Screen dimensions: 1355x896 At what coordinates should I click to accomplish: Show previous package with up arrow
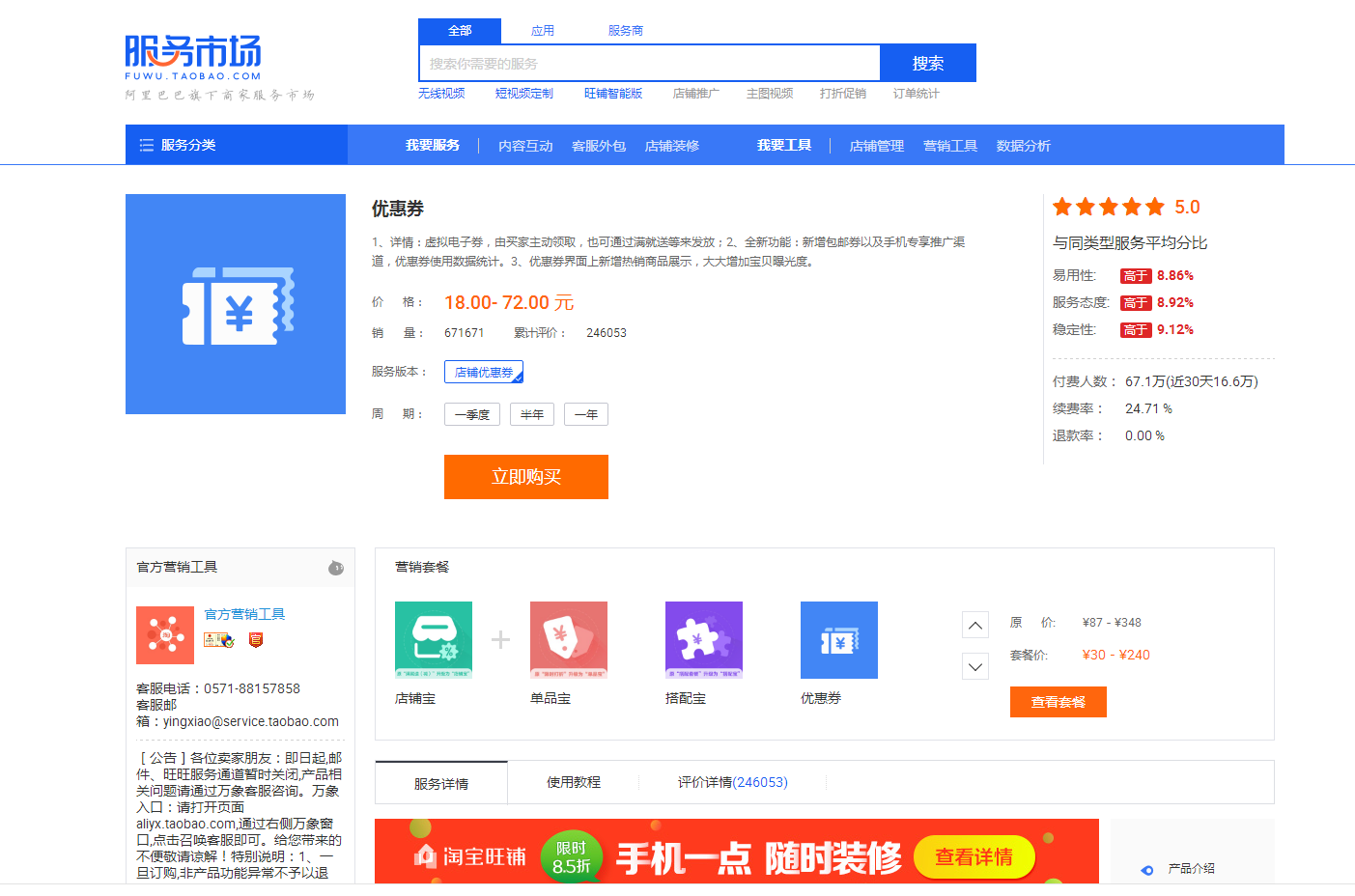(x=975, y=626)
